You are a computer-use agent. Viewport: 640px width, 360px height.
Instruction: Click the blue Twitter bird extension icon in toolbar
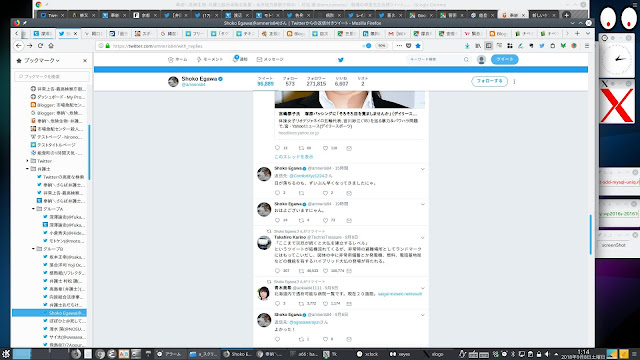point(542,46)
